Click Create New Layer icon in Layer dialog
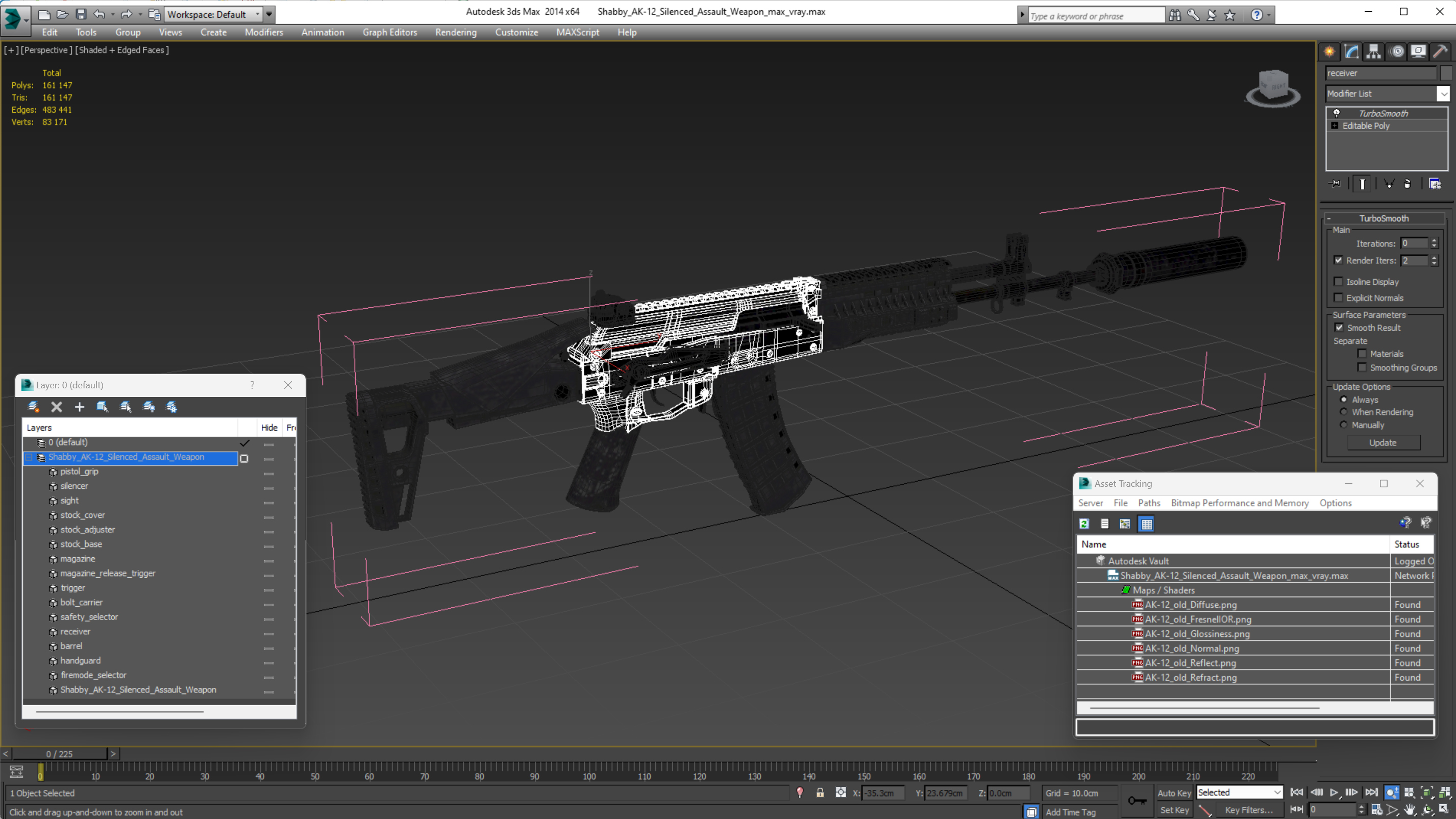The image size is (1456, 819). [33, 406]
